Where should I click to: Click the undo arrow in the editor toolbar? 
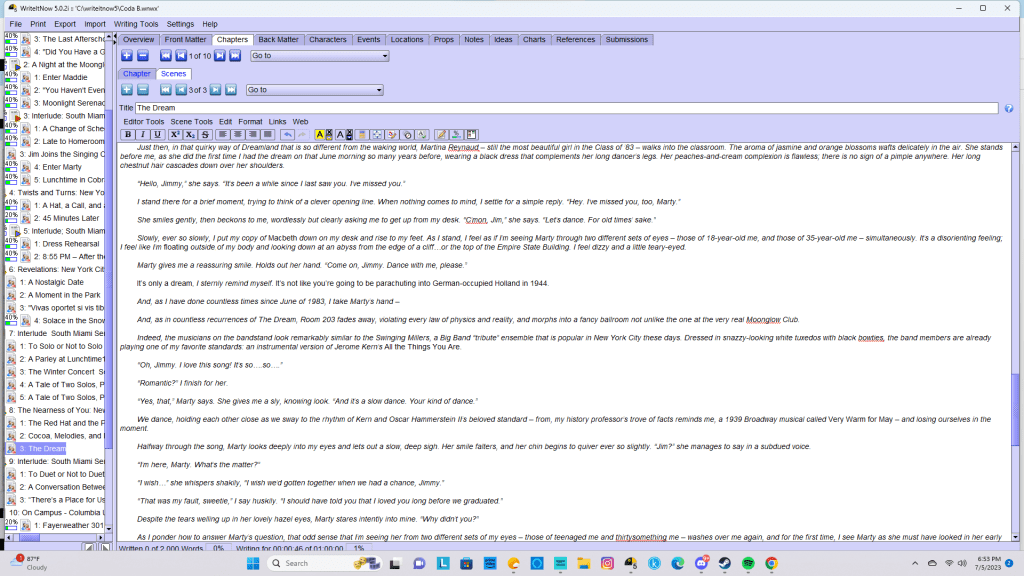point(287,134)
